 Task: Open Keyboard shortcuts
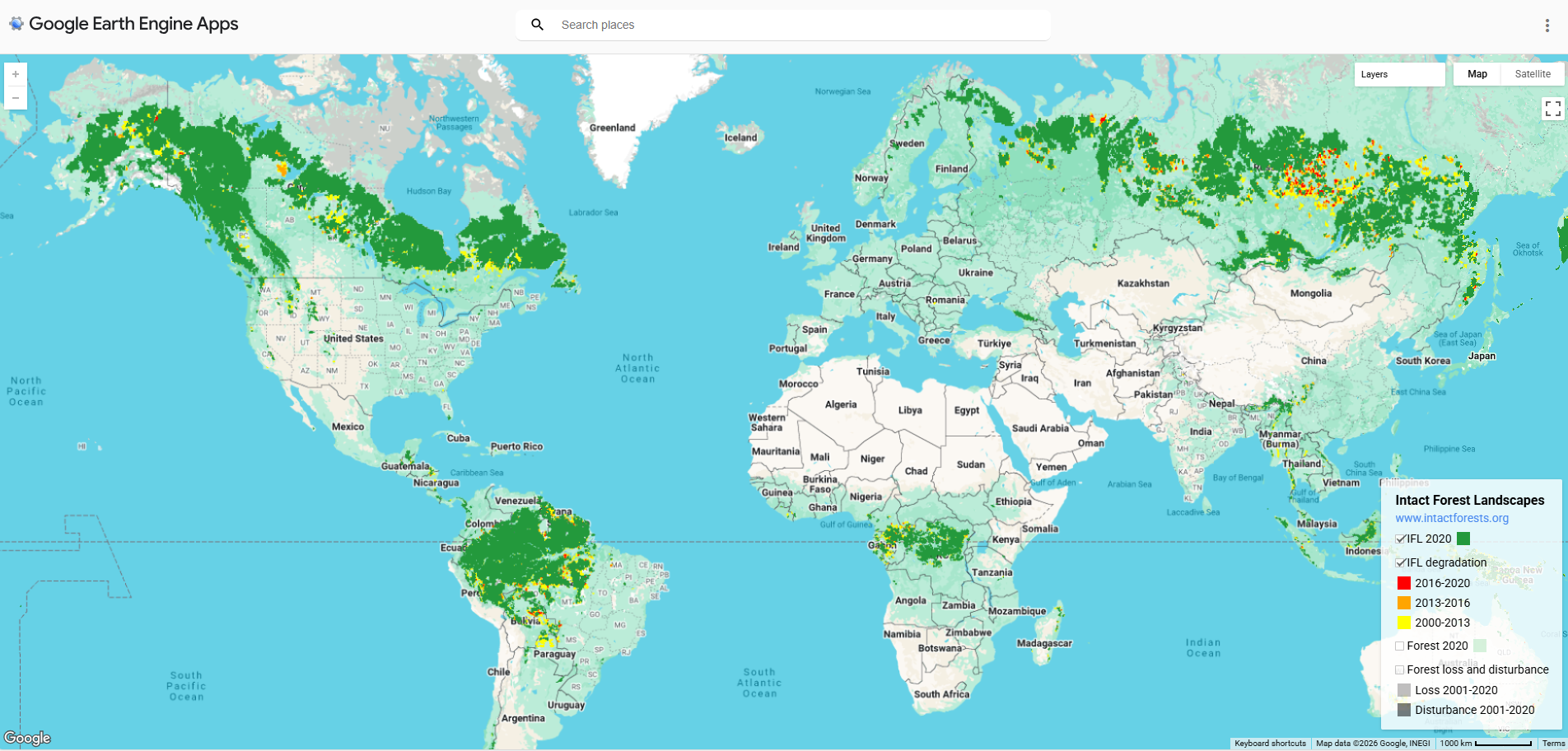click(1270, 743)
